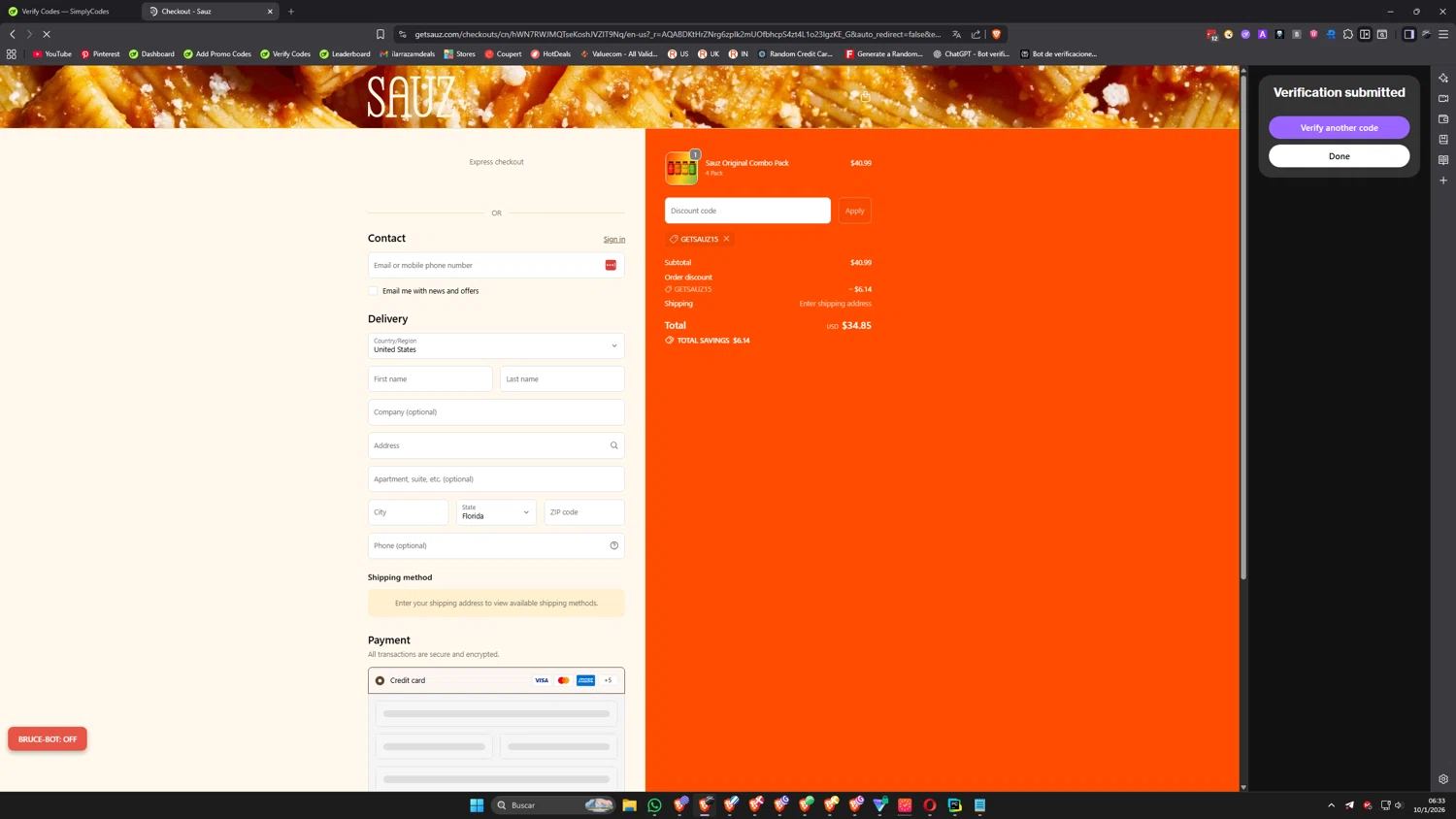This screenshot has width=1456, height=819.
Task: Show hidden system tray icons
Action: coord(1331,804)
